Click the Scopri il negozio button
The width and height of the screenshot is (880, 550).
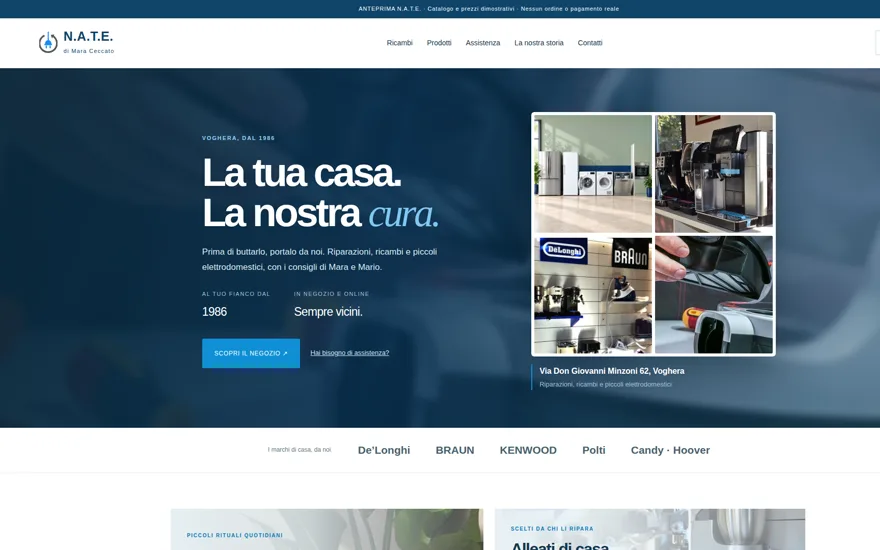[x=251, y=353]
